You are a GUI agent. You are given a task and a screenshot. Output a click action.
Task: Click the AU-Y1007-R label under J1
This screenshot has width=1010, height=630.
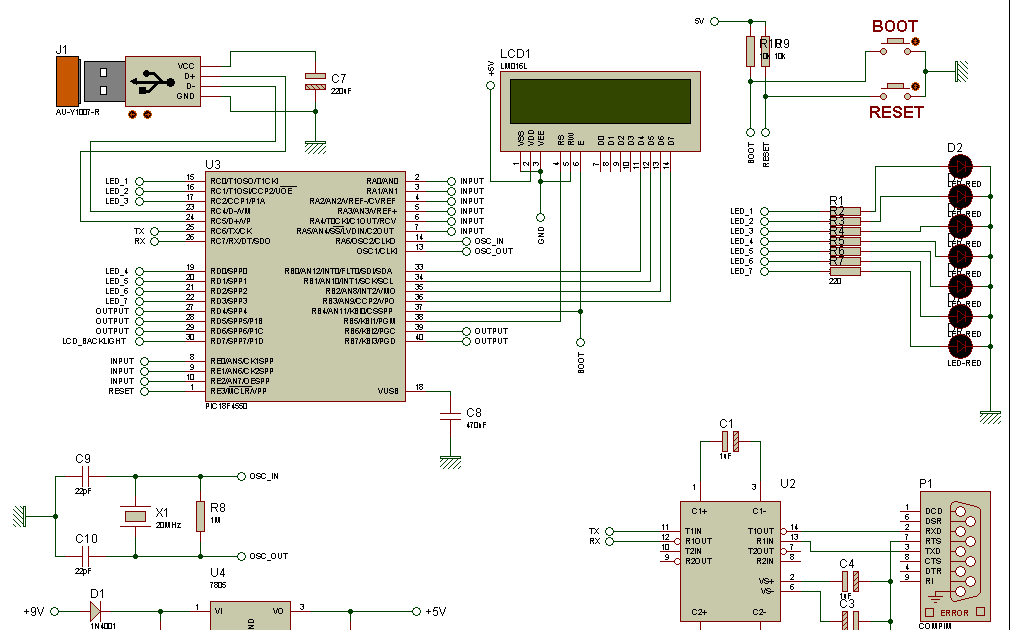tap(77, 112)
